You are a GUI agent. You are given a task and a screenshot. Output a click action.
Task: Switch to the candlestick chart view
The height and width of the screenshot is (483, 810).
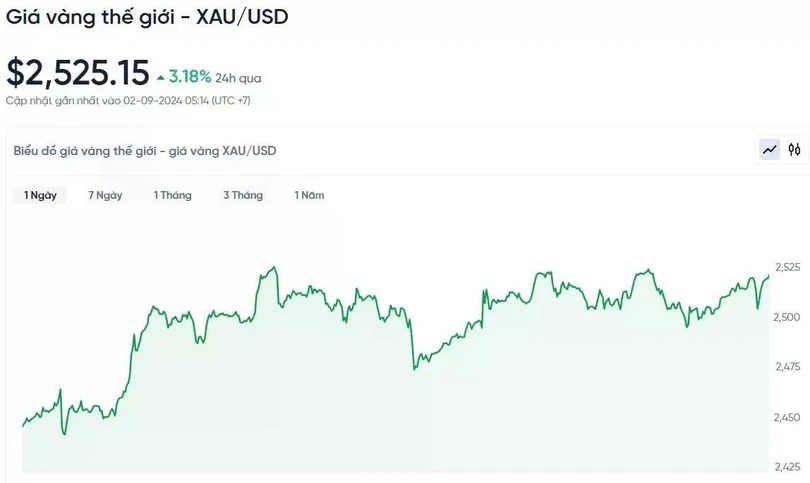[794, 150]
